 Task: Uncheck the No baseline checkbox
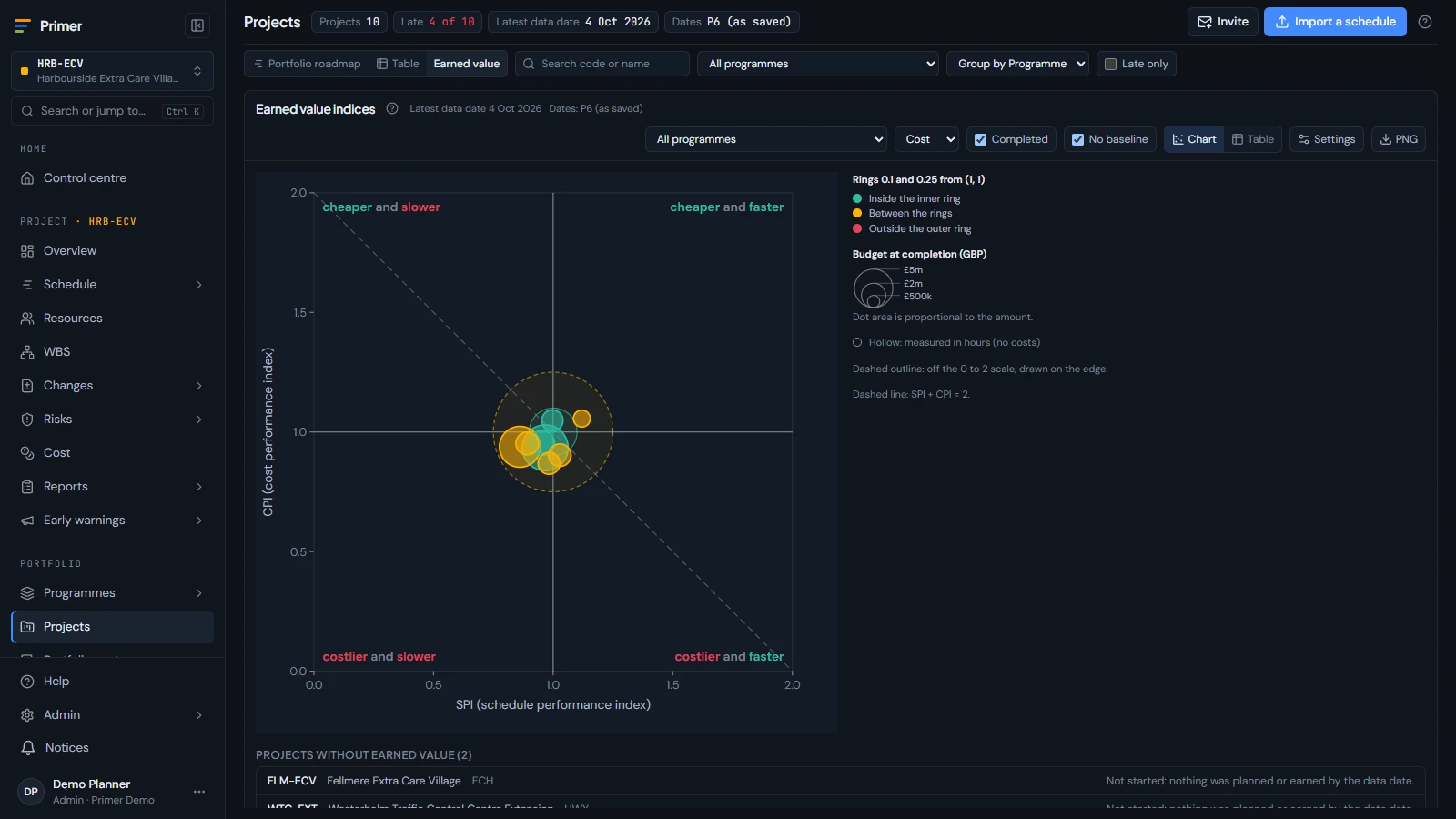pos(1077,139)
